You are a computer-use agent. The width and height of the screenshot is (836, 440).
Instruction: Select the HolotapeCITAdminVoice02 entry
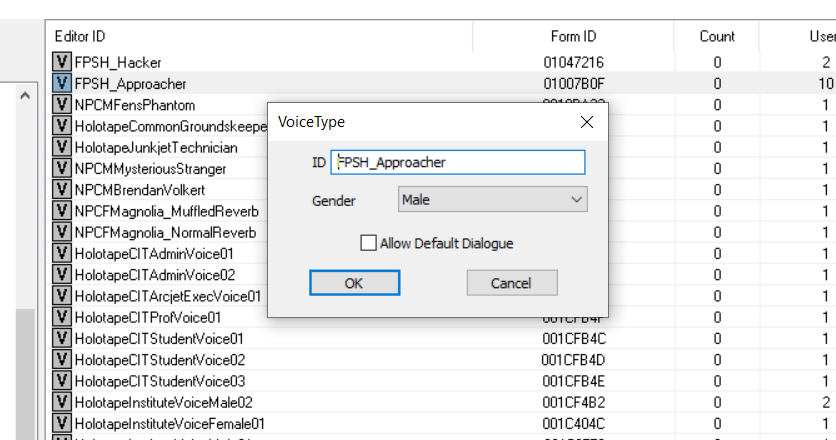pos(155,275)
